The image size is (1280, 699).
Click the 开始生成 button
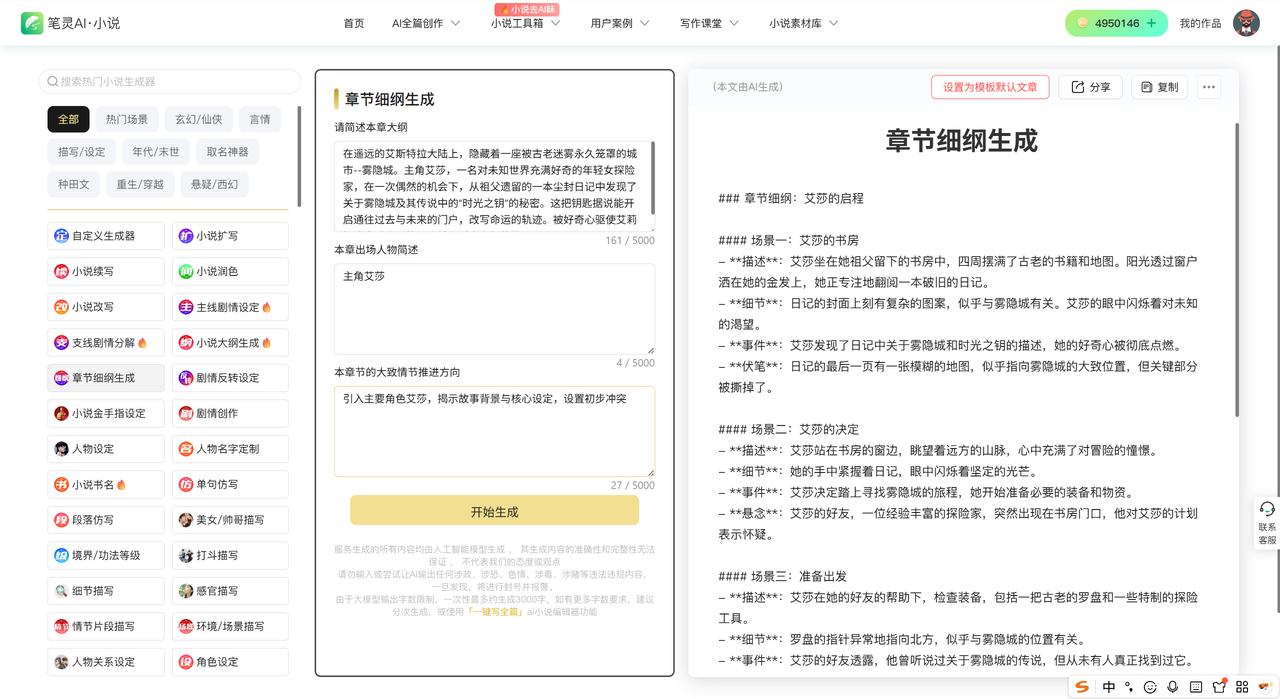pyautogui.click(x=494, y=511)
